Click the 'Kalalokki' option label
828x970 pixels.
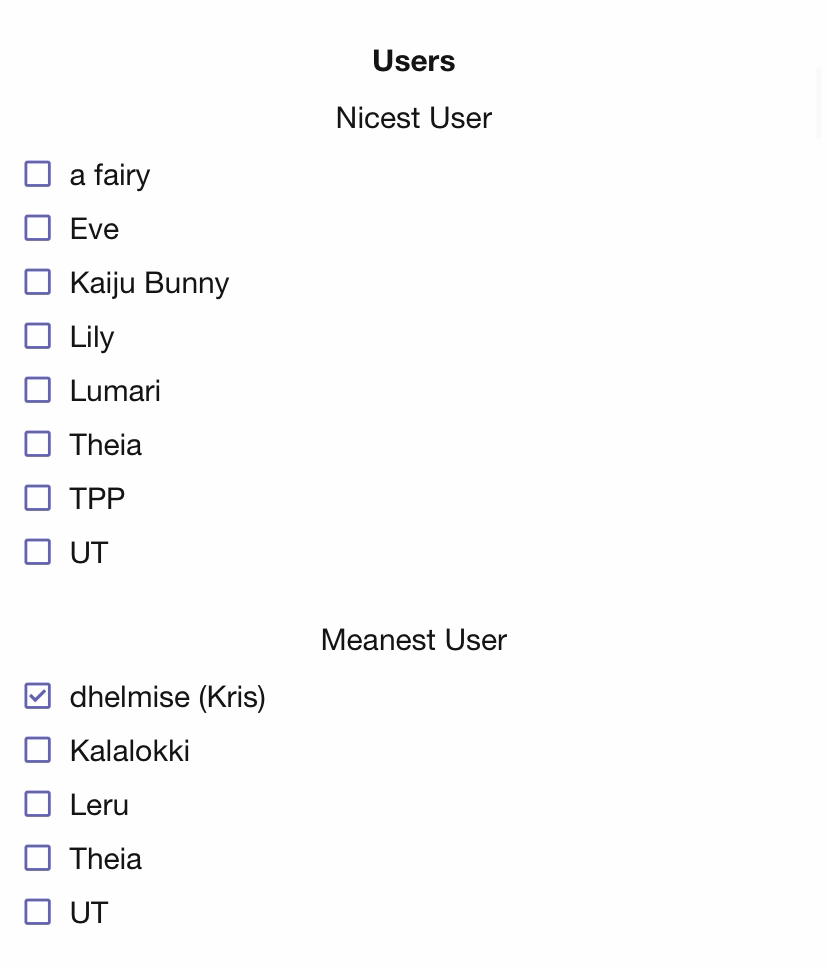click(x=129, y=751)
